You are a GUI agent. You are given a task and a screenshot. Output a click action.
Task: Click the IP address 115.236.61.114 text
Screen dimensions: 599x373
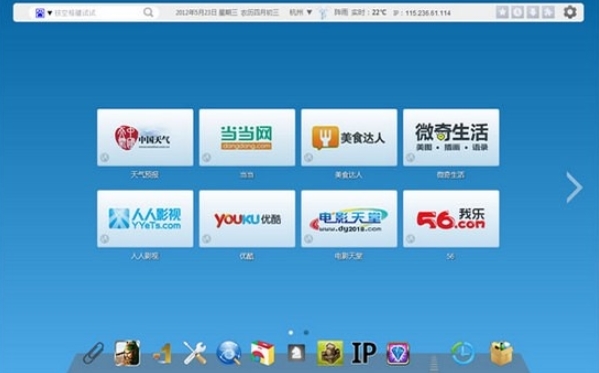(428, 13)
